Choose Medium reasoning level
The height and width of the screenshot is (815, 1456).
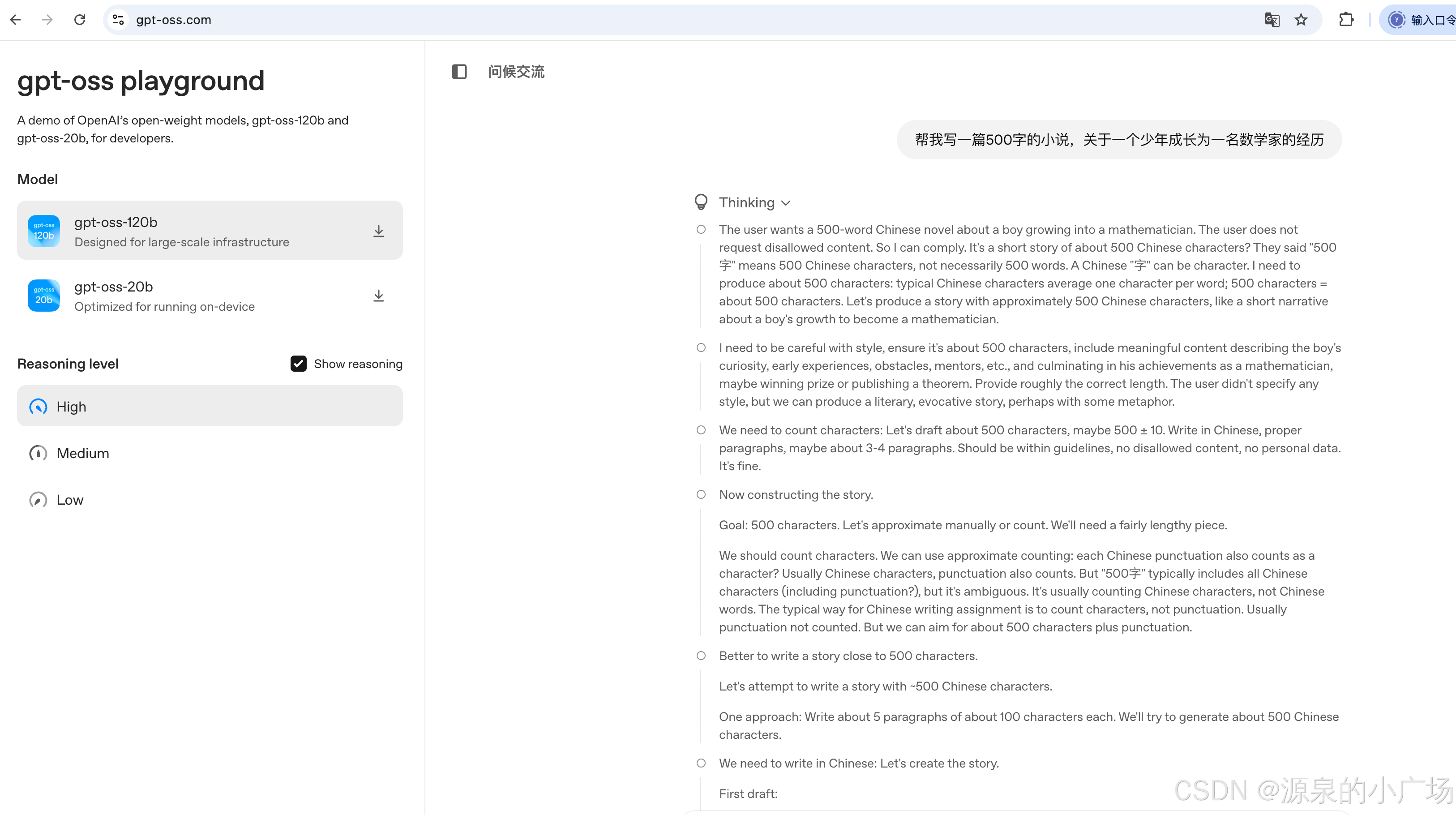coord(210,453)
